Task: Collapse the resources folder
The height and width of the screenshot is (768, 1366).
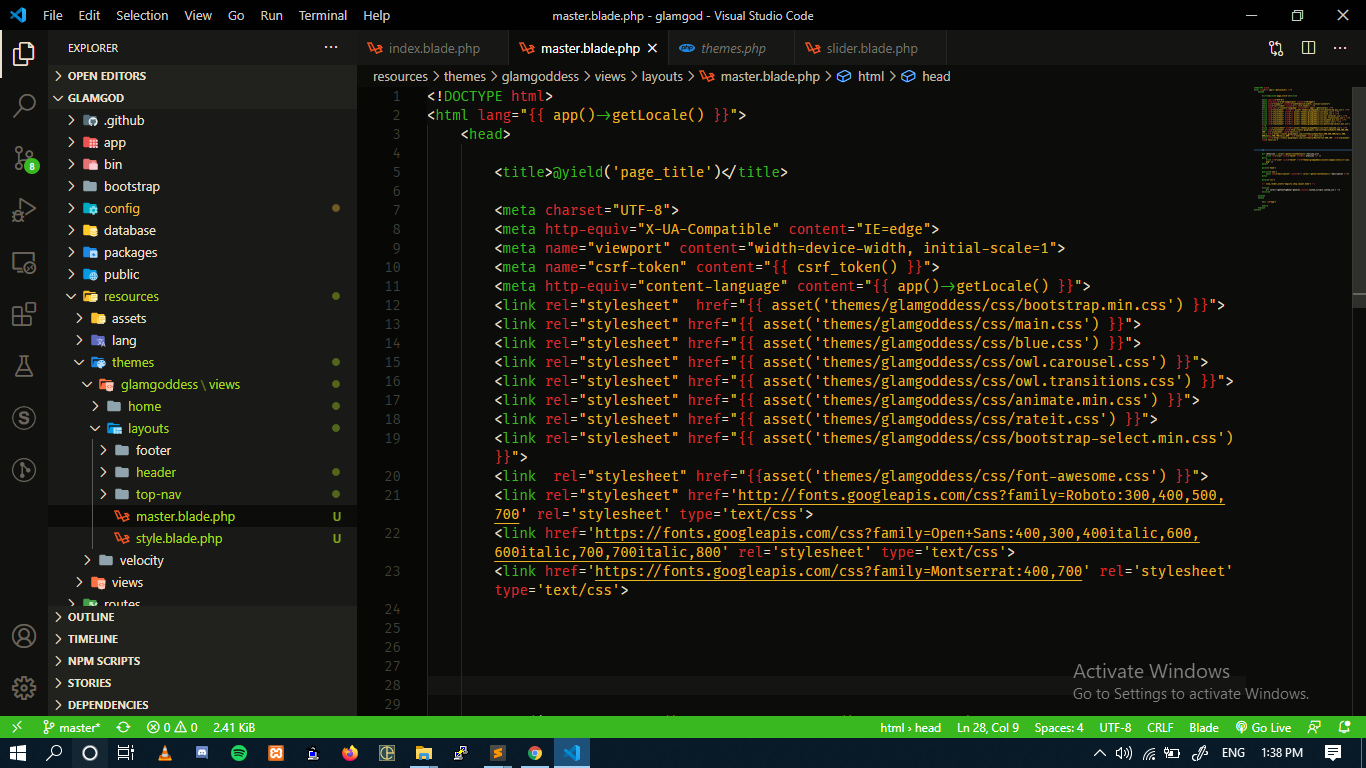Action: coord(202,296)
